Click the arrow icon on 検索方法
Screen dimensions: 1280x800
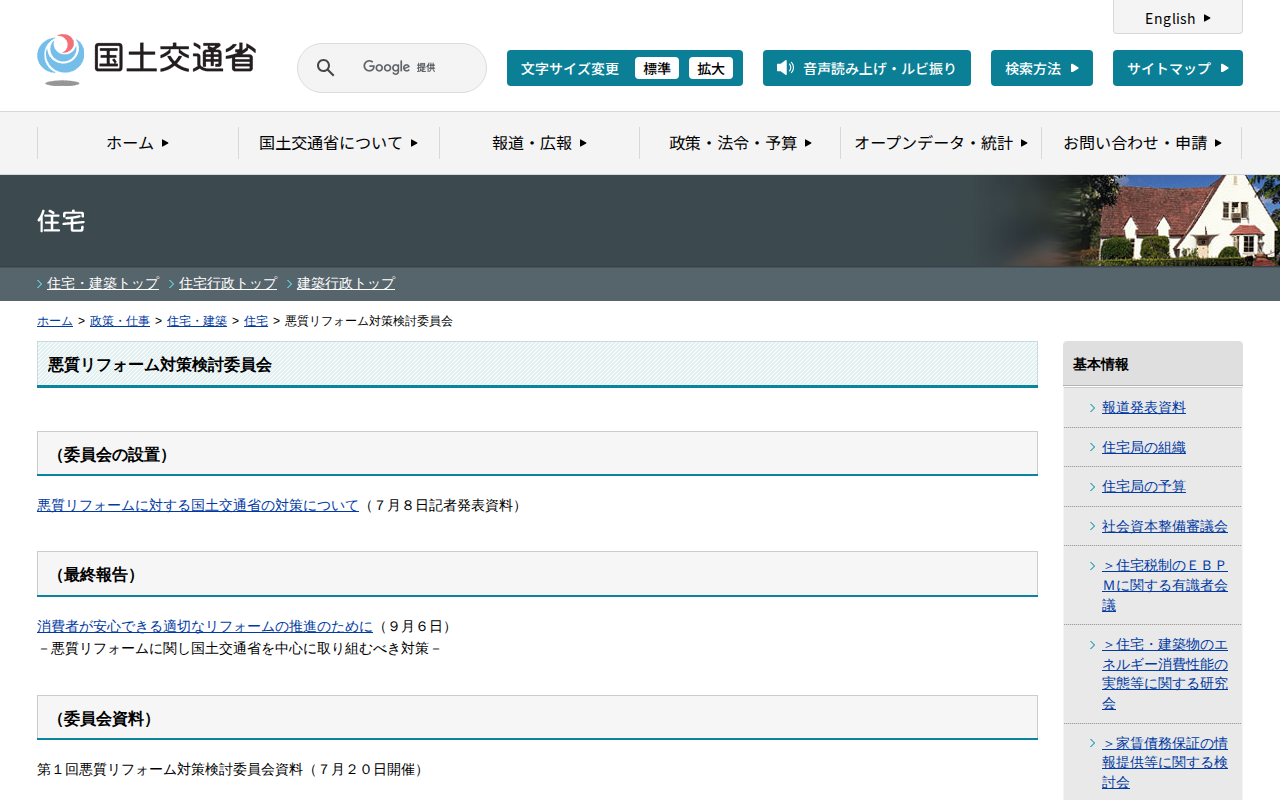[1075, 68]
